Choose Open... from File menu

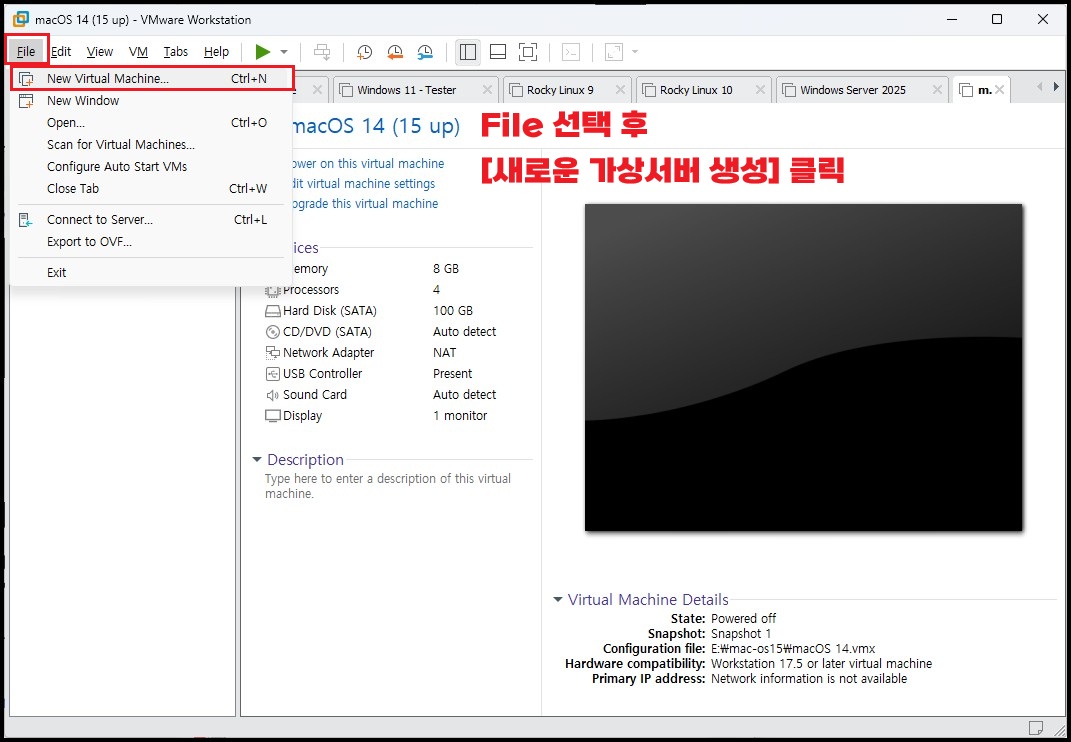pos(152,123)
